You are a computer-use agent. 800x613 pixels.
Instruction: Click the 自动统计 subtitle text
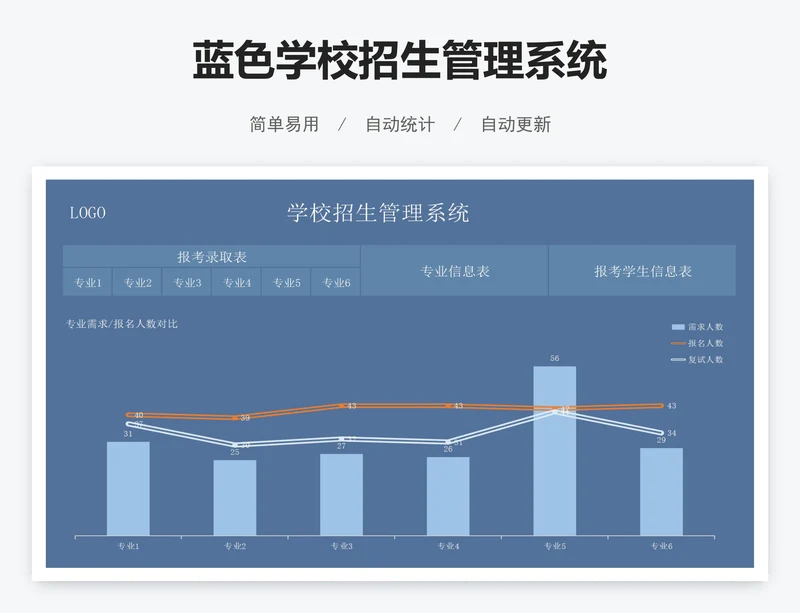(x=400, y=125)
